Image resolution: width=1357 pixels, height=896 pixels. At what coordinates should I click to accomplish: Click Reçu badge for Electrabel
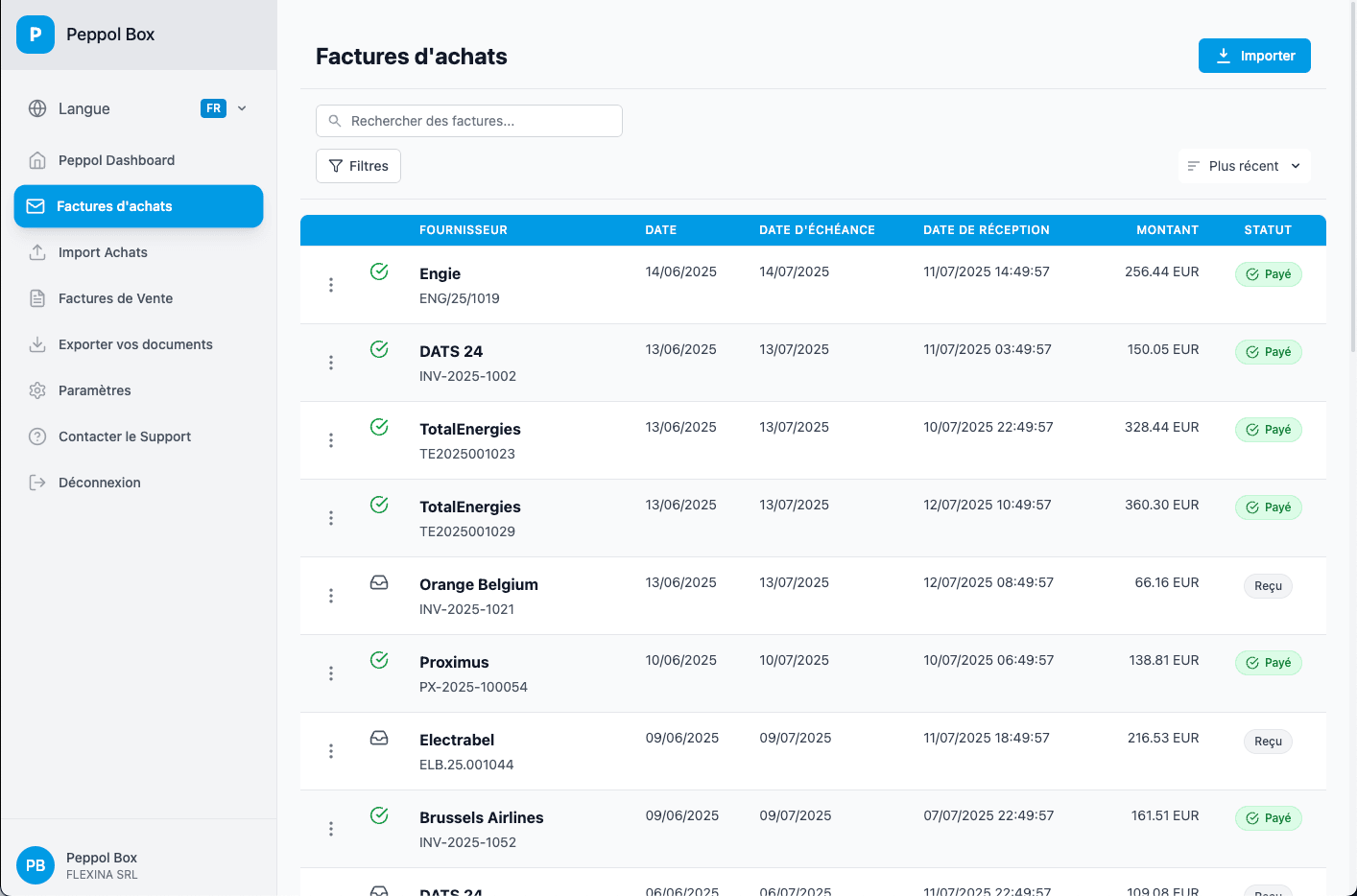coord(1268,742)
